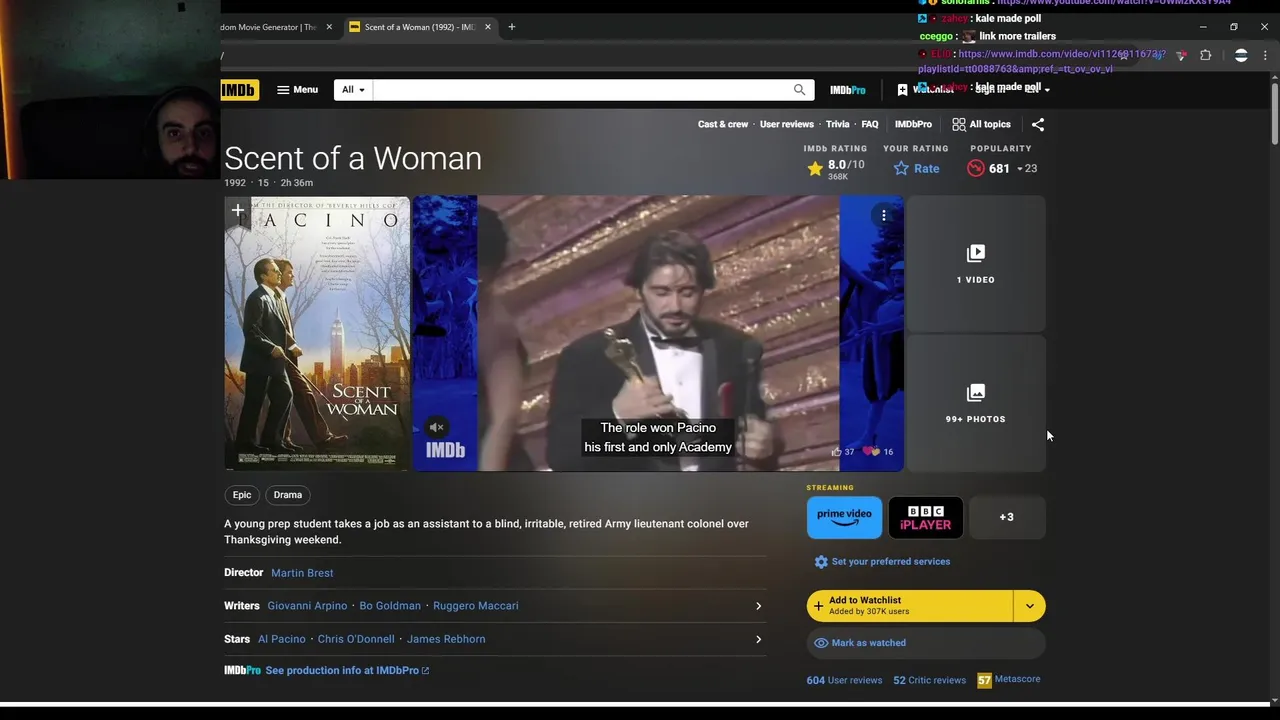1280x720 pixels.
Task: Open the 8.0/10 IMDb rating
Action: coord(836,169)
